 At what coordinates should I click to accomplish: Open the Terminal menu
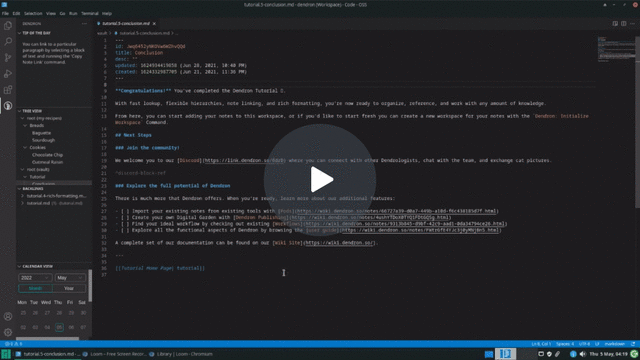[89, 13]
